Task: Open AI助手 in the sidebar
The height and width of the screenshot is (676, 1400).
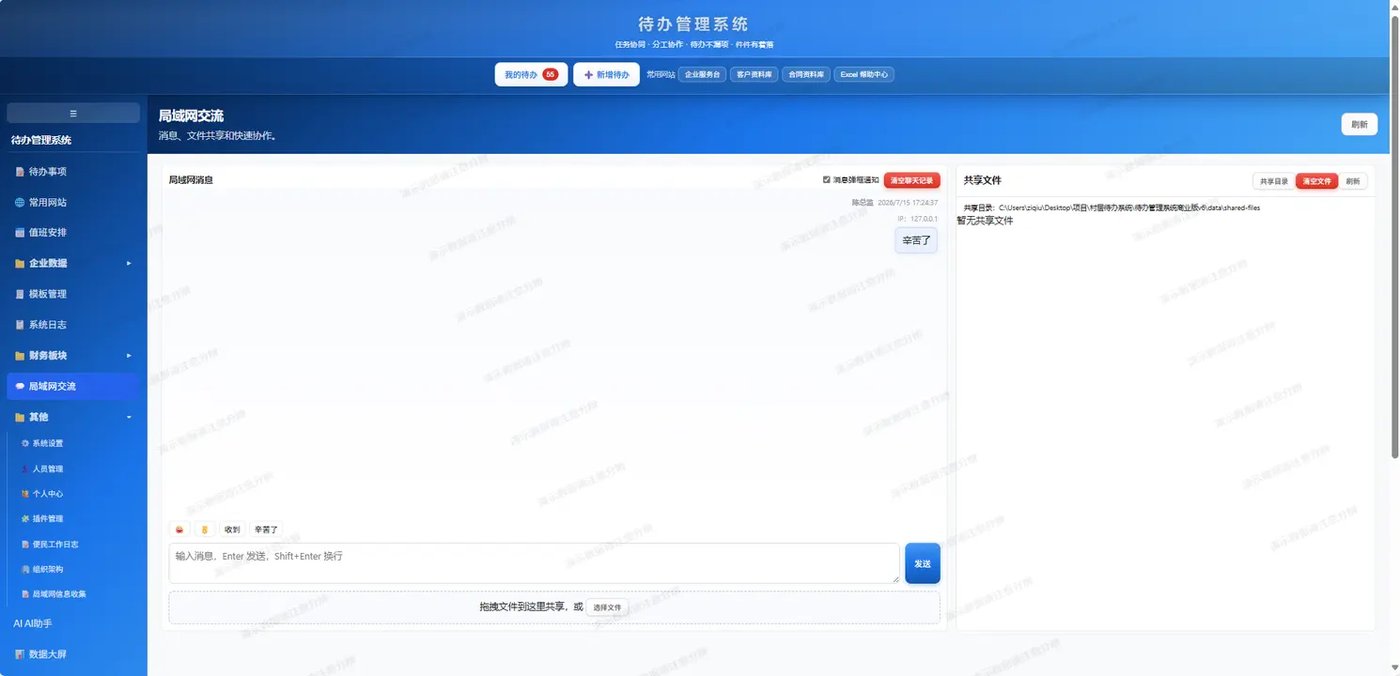Action: (73, 623)
